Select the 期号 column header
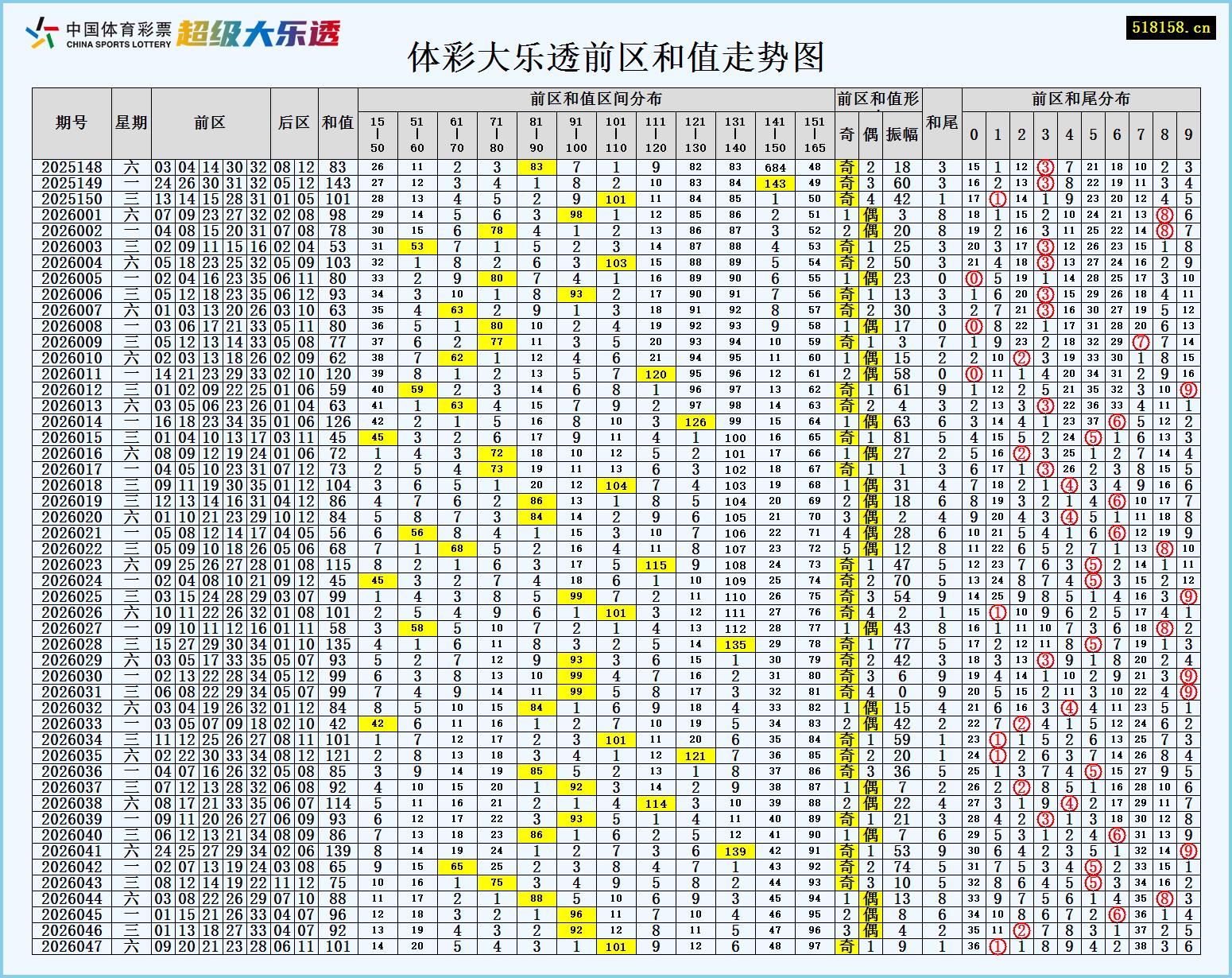The height and width of the screenshot is (978, 1232). pos(72,122)
